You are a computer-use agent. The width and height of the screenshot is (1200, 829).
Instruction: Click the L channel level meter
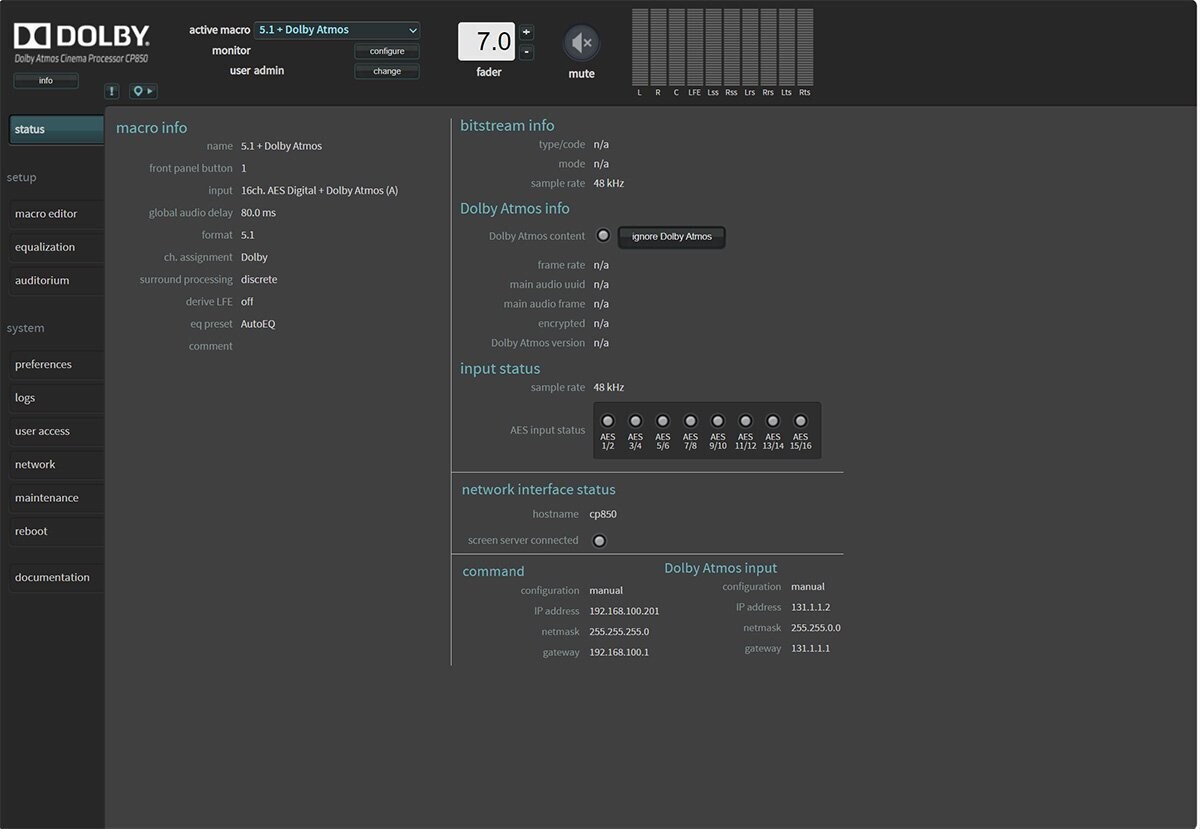point(640,47)
